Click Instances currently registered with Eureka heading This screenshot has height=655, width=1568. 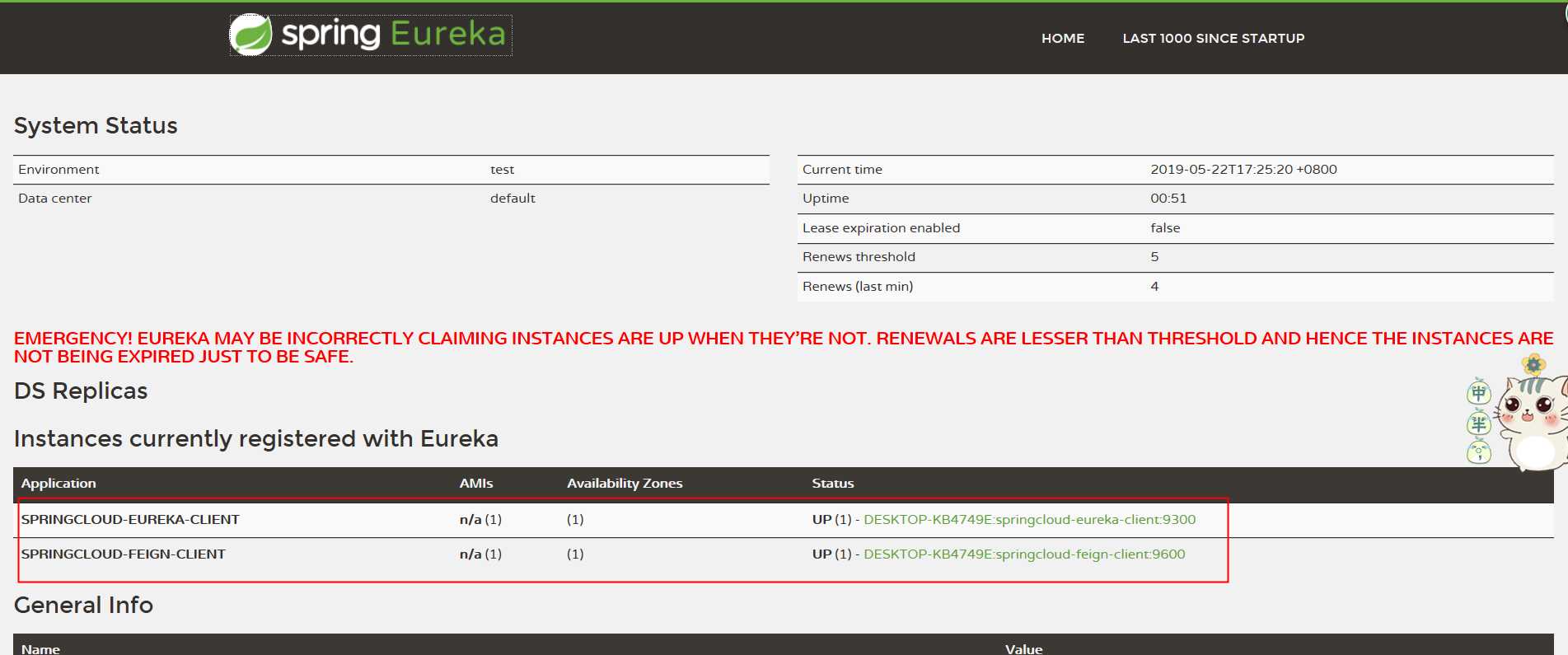tap(256, 438)
